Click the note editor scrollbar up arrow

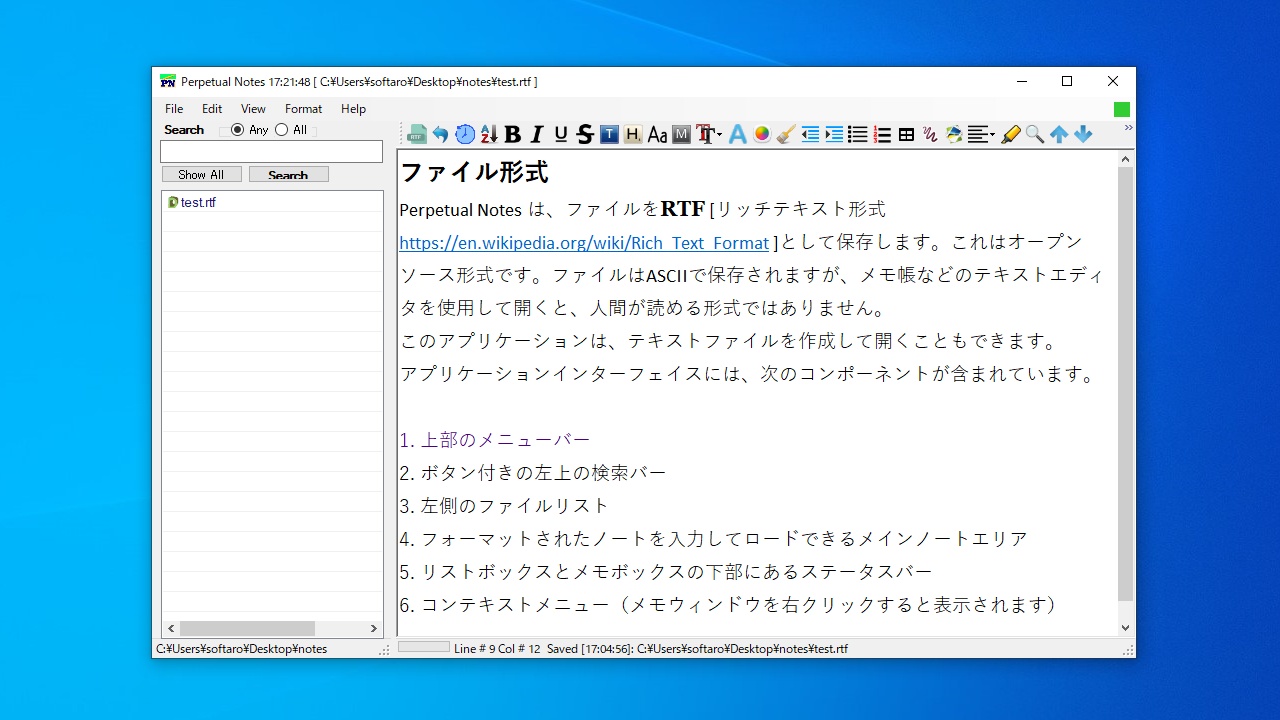pos(1126,159)
